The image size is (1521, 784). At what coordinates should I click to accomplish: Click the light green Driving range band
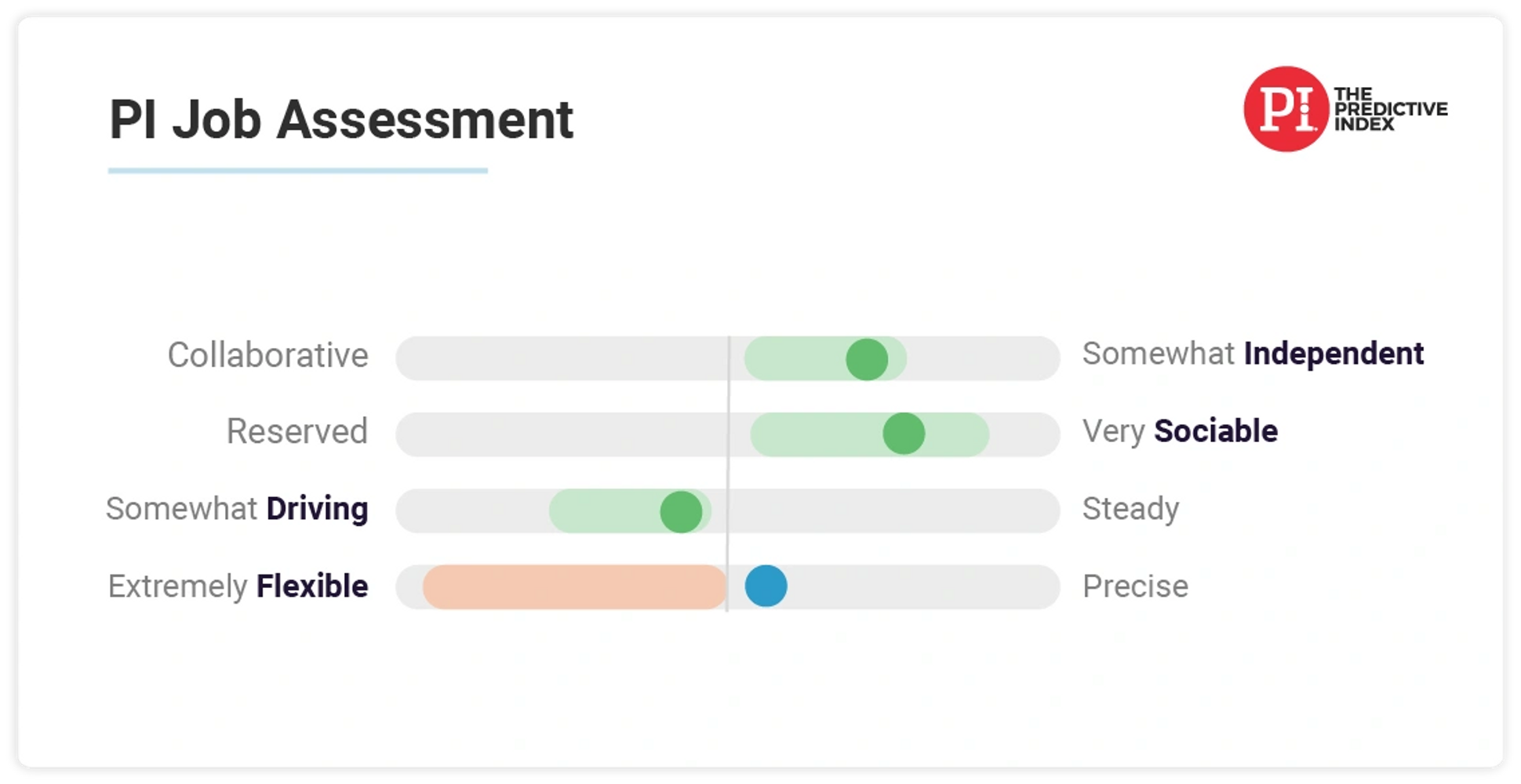click(x=630, y=511)
